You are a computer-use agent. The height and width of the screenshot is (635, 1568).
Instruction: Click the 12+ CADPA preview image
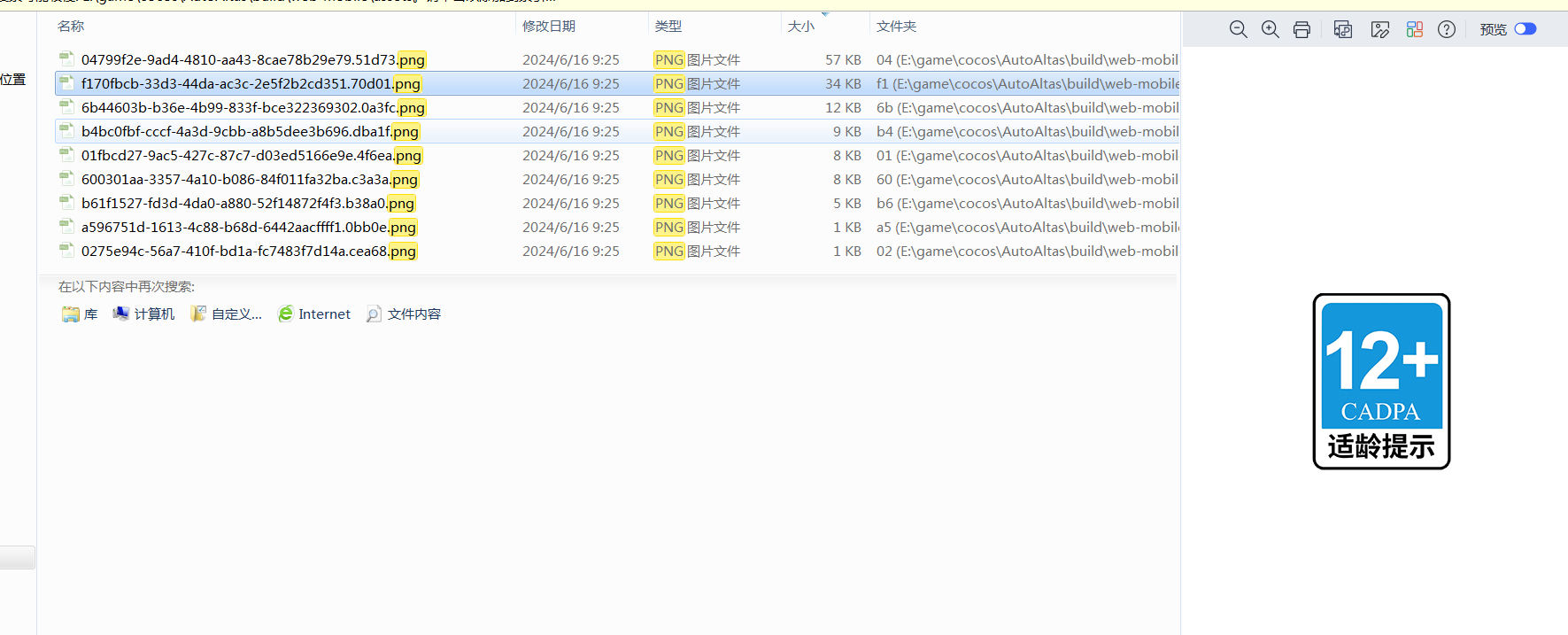coord(1381,381)
